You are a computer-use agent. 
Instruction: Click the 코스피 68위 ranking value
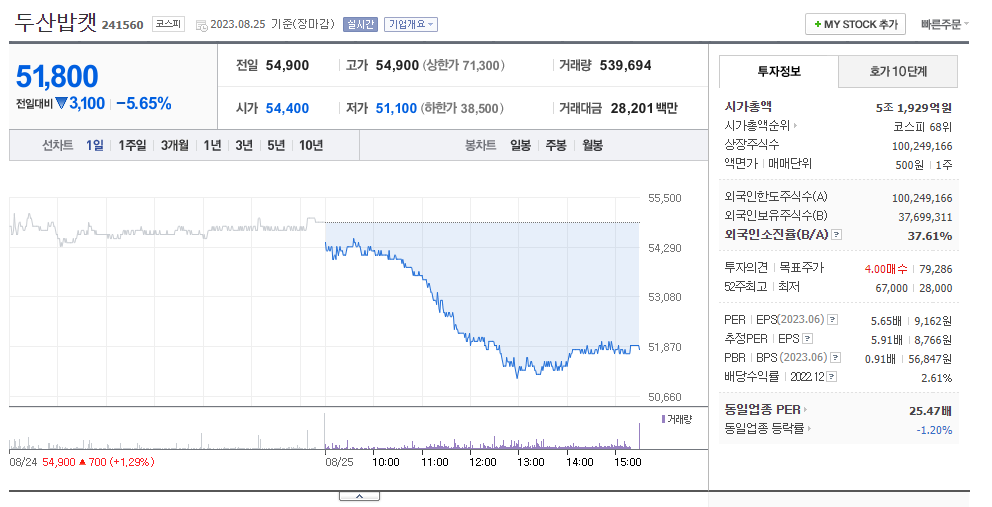(x=922, y=127)
